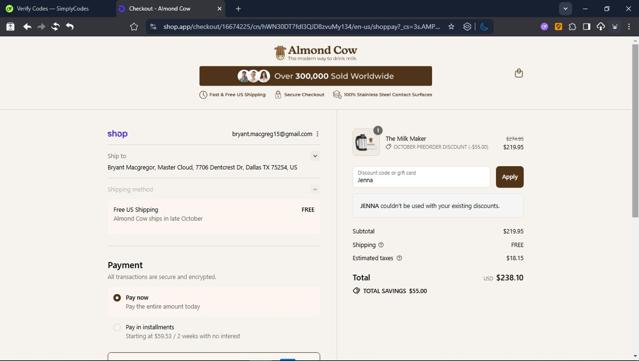This screenshot has height=361, width=639.
Task: Close the Checkout - Almond Cow tab
Action: pyautogui.click(x=219, y=9)
